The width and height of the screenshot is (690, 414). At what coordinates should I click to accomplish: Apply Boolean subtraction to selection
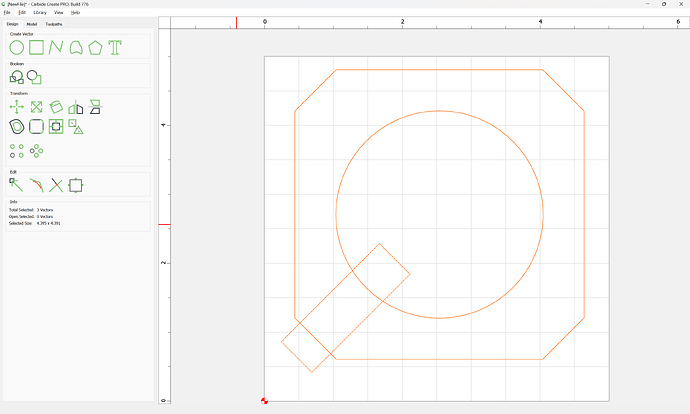(x=34, y=77)
